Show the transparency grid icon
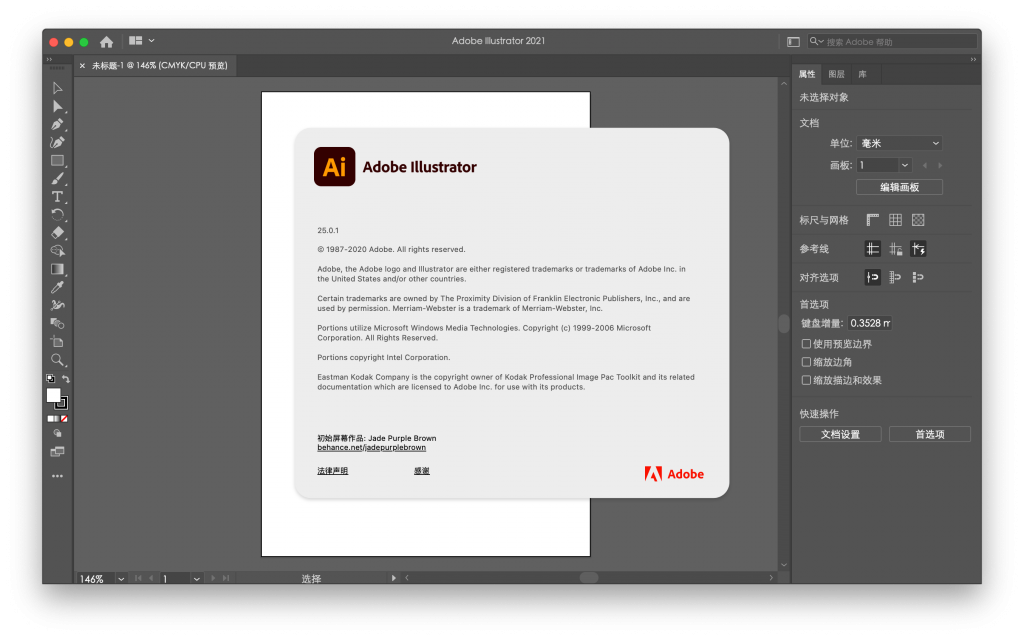This screenshot has width=1024, height=640. tap(918, 220)
